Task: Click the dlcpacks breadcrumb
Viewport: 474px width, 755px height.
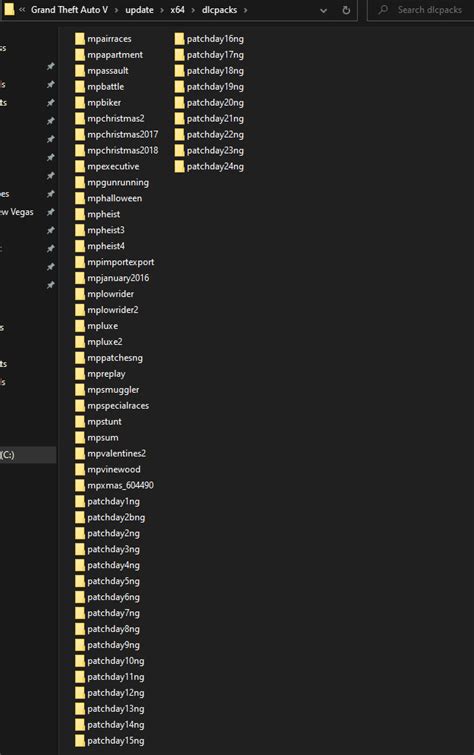Action: point(219,10)
